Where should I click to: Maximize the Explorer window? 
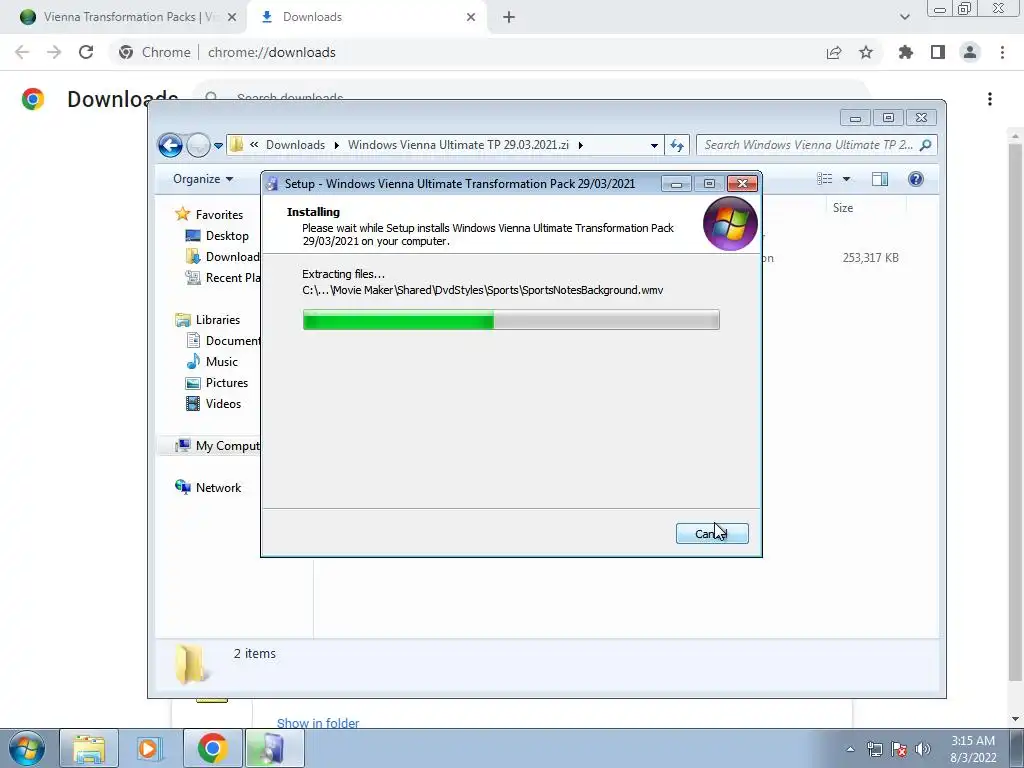tap(888, 118)
